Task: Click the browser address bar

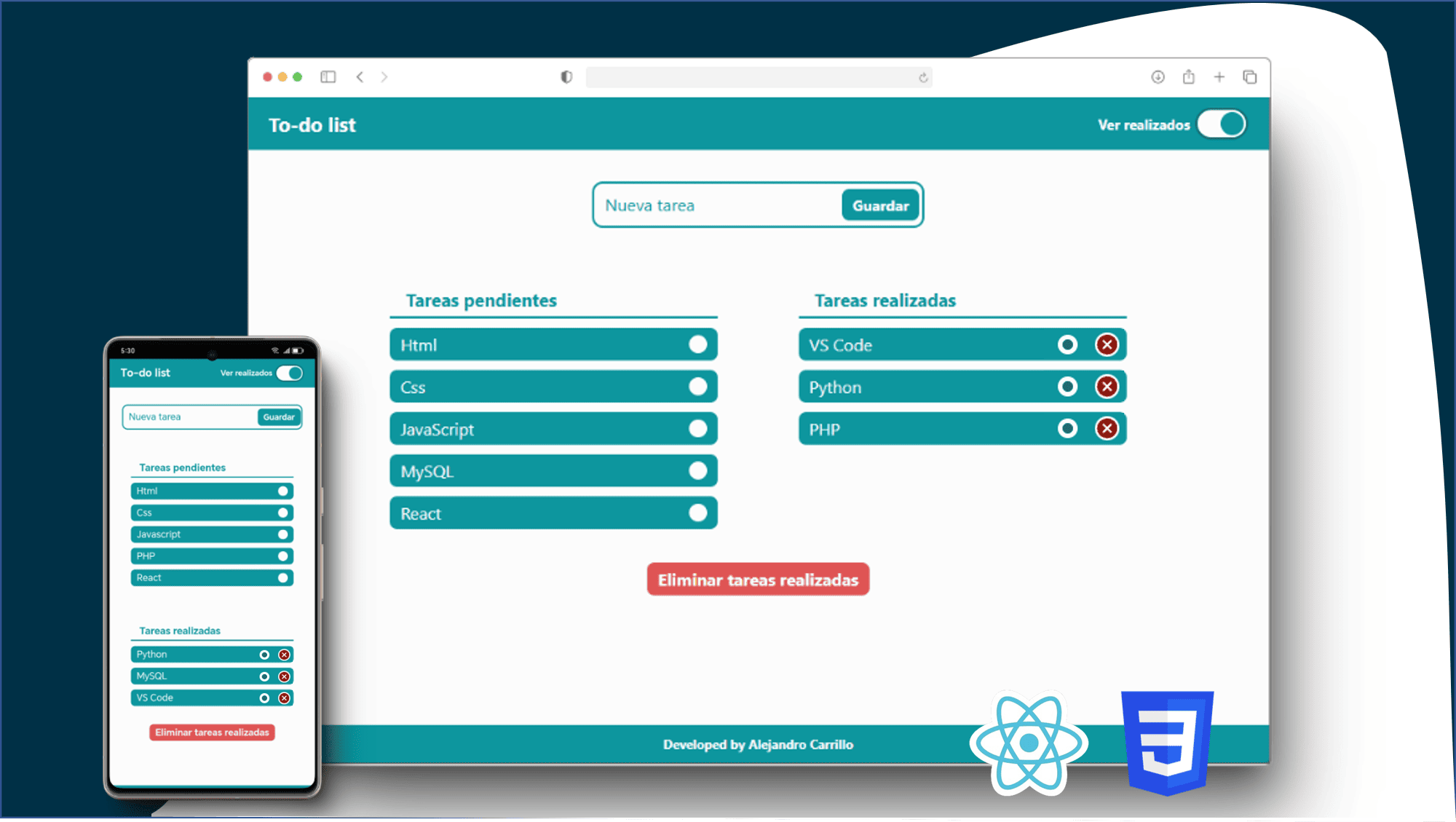Action: point(759,77)
